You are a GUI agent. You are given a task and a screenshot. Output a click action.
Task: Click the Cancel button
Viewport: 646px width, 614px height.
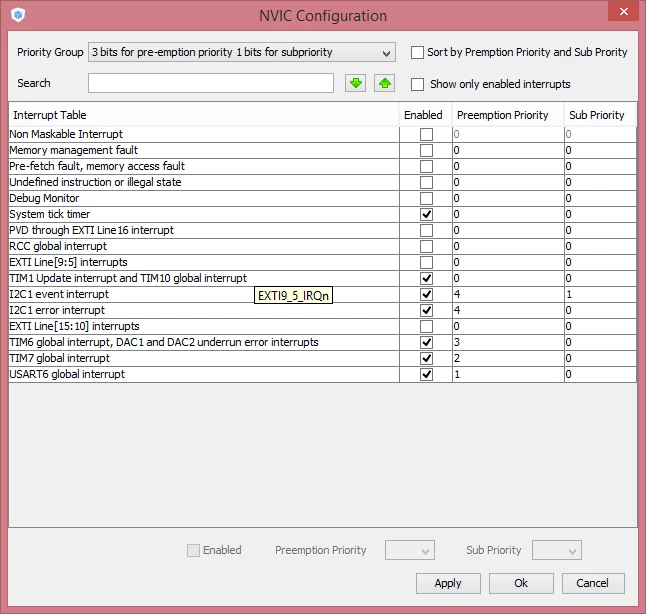point(593,583)
